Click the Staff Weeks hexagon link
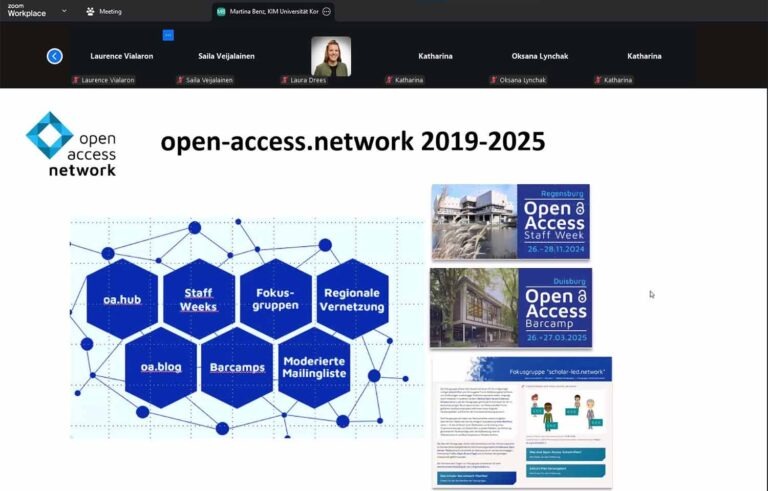The image size is (768, 491). click(x=198, y=299)
